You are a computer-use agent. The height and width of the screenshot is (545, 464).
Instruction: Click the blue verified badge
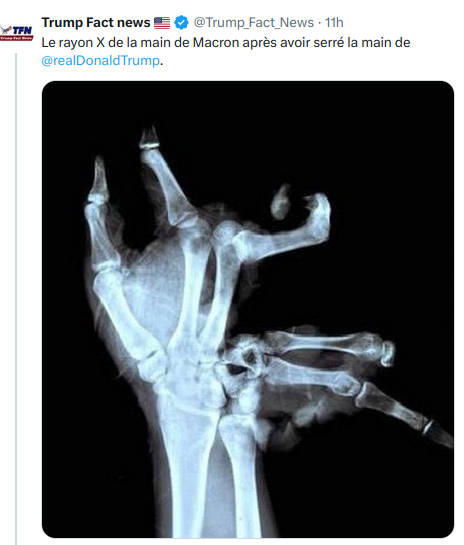pos(181,23)
